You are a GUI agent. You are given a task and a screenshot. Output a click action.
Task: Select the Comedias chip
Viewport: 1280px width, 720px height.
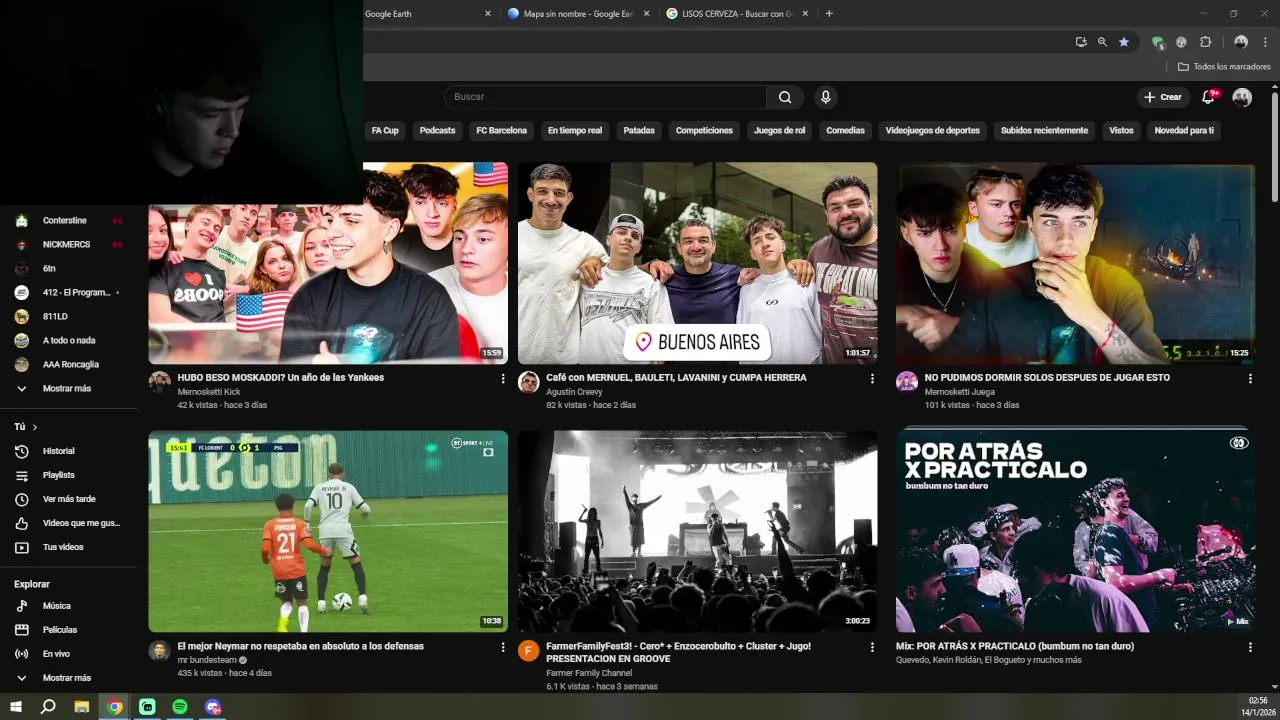click(845, 131)
